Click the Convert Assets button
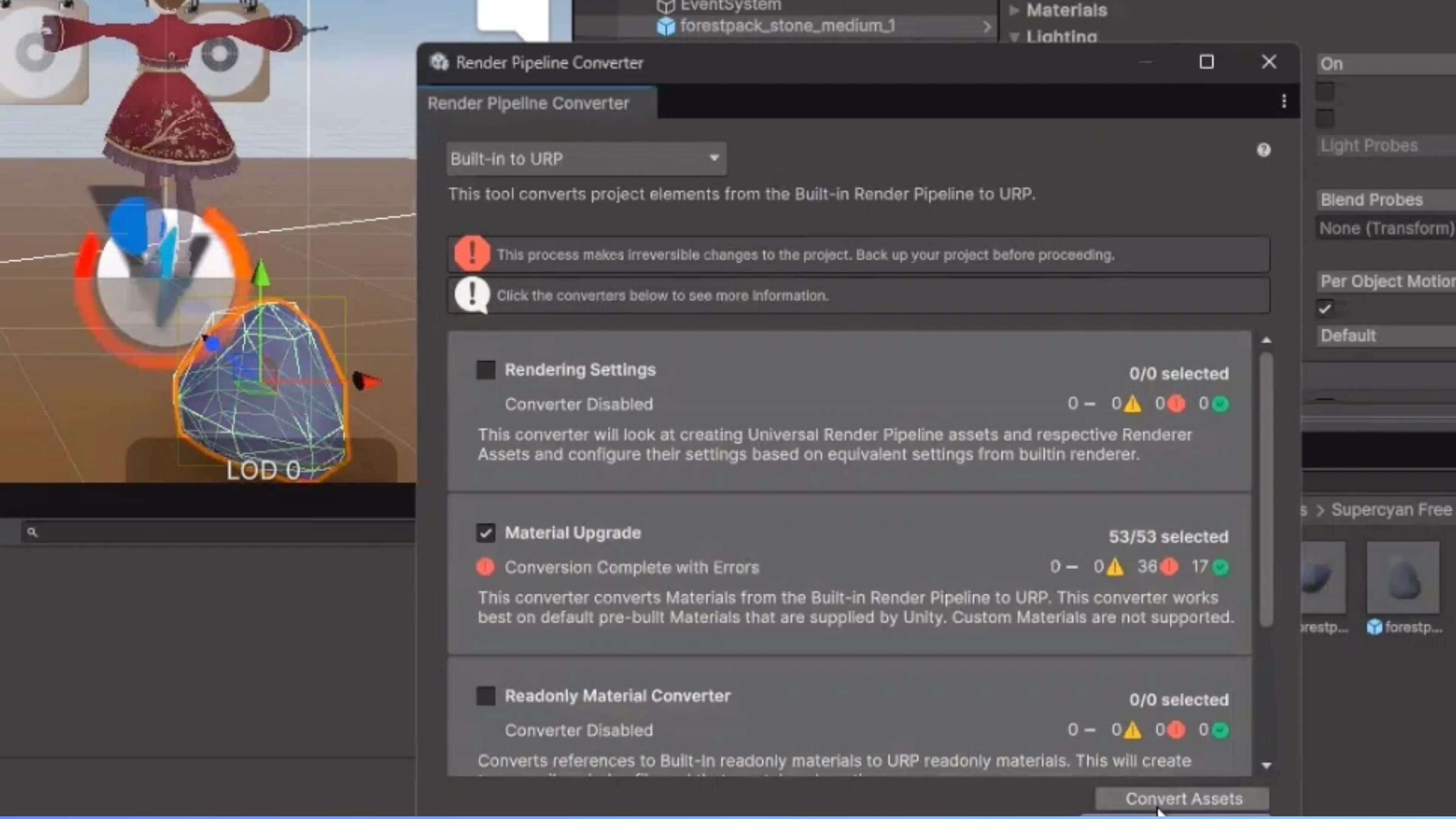The width and height of the screenshot is (1456, 819). (1182, 799)
